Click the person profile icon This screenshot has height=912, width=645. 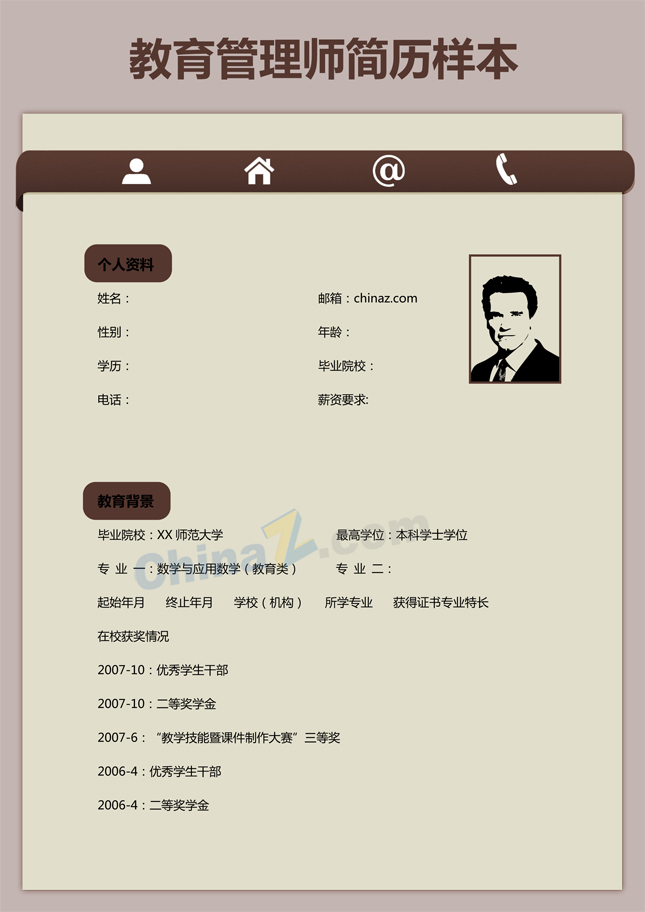coord(136,172)
